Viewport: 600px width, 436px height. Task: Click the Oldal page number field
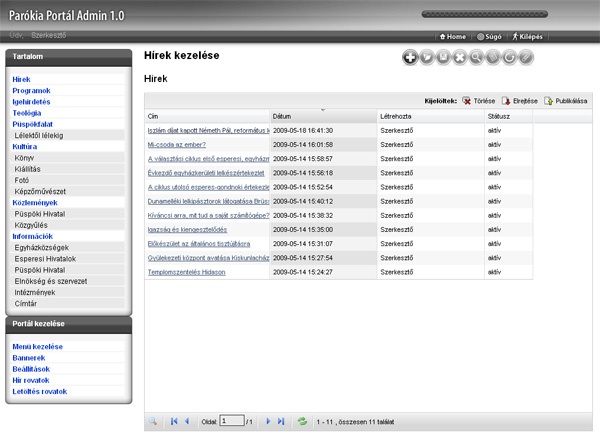(231, 422)
